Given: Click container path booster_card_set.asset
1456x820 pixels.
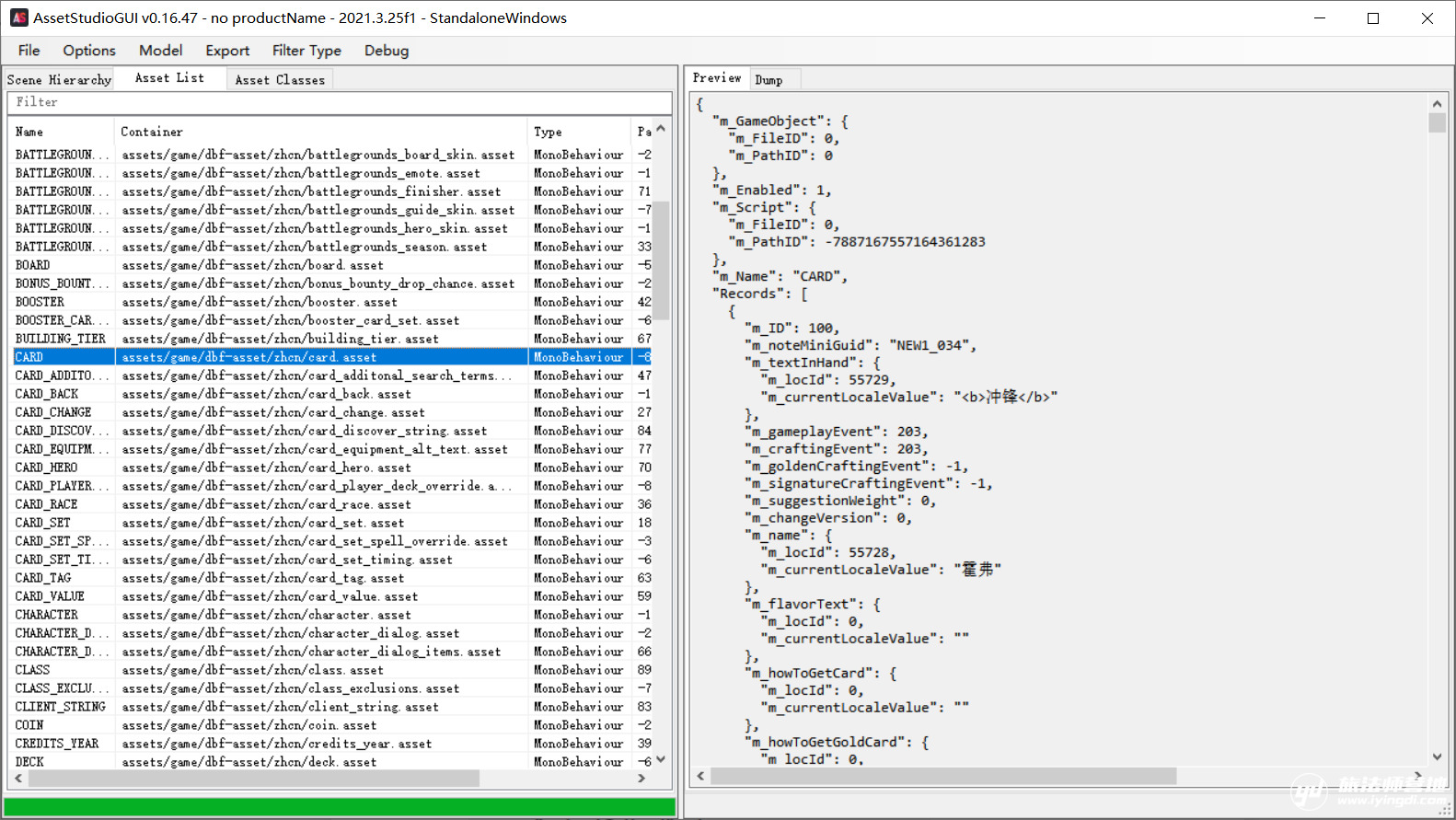Looking at the screenshot, I should tap(291, 320).
